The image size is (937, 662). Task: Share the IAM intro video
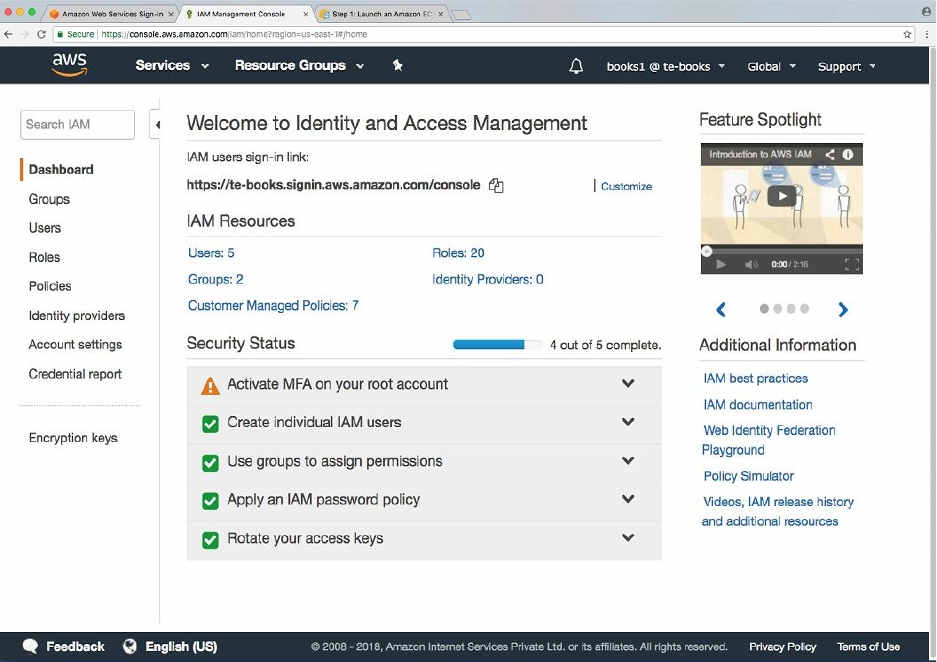[x=830, y=155]
